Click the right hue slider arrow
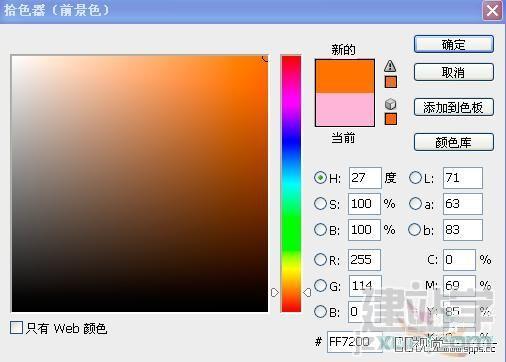The height and width of the screenshot is (362, 506). click(x=307, y=293)
